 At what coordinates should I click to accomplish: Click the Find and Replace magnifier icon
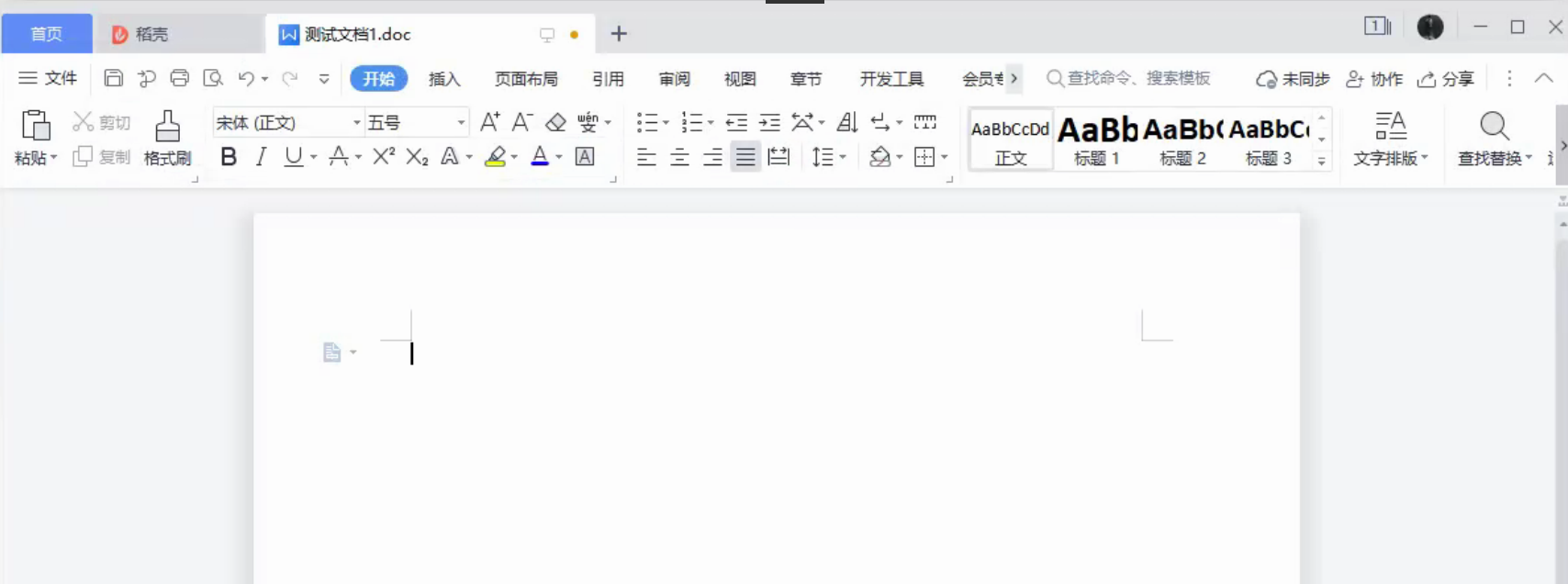(x=1494, y=127)
